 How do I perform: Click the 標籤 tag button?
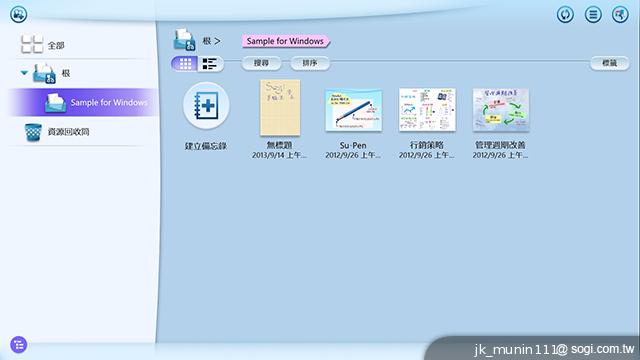609,63
